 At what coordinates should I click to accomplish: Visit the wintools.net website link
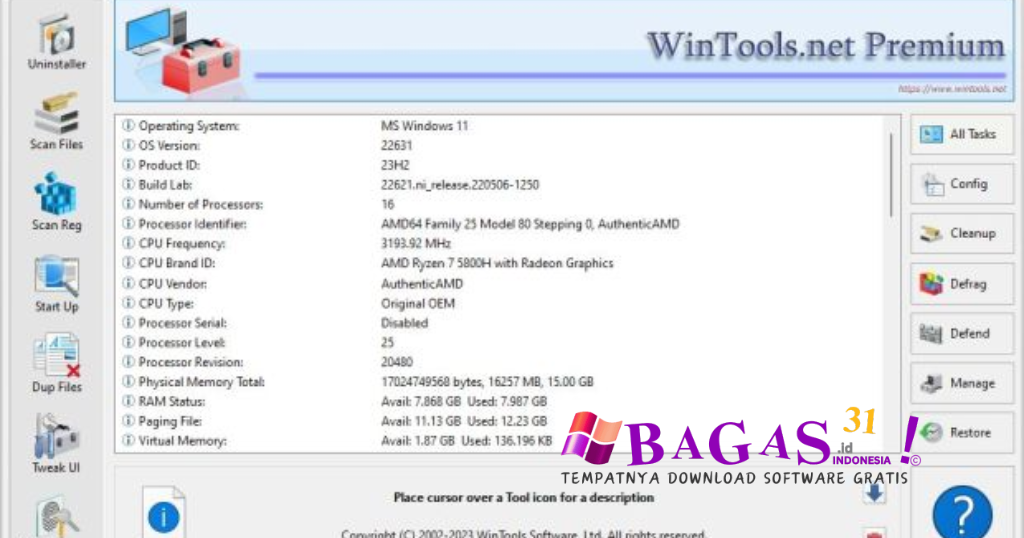[x=952, y=89]
